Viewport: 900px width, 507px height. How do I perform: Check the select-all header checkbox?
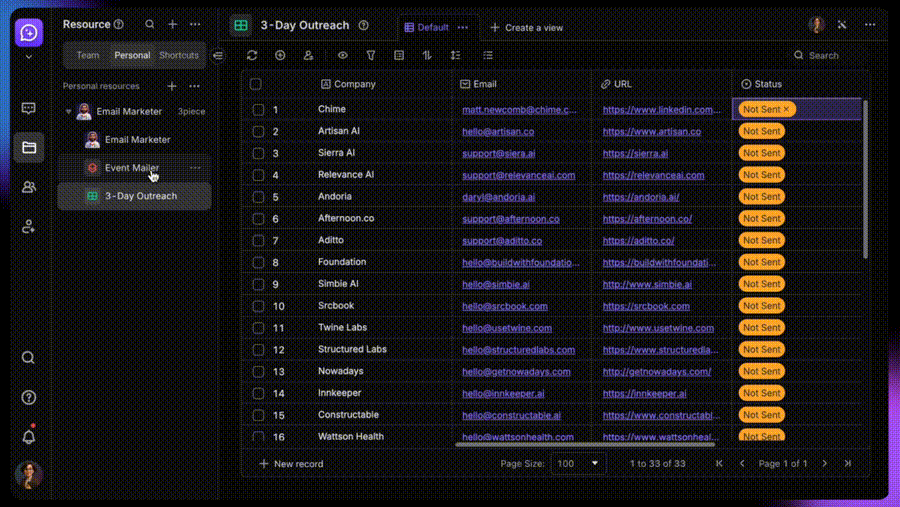(255, 84)
